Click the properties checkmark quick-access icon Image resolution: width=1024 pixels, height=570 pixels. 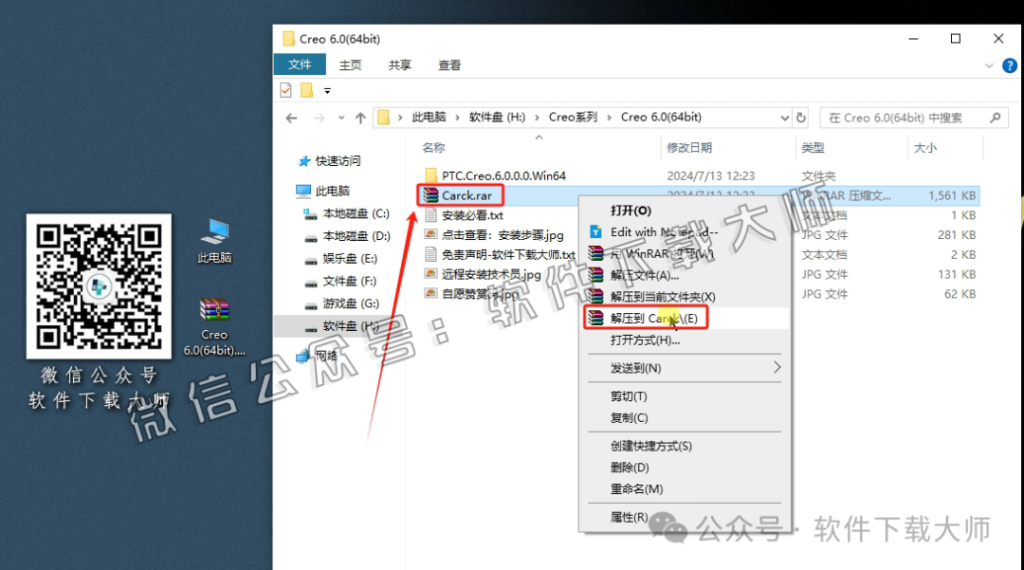click(285, 90)
